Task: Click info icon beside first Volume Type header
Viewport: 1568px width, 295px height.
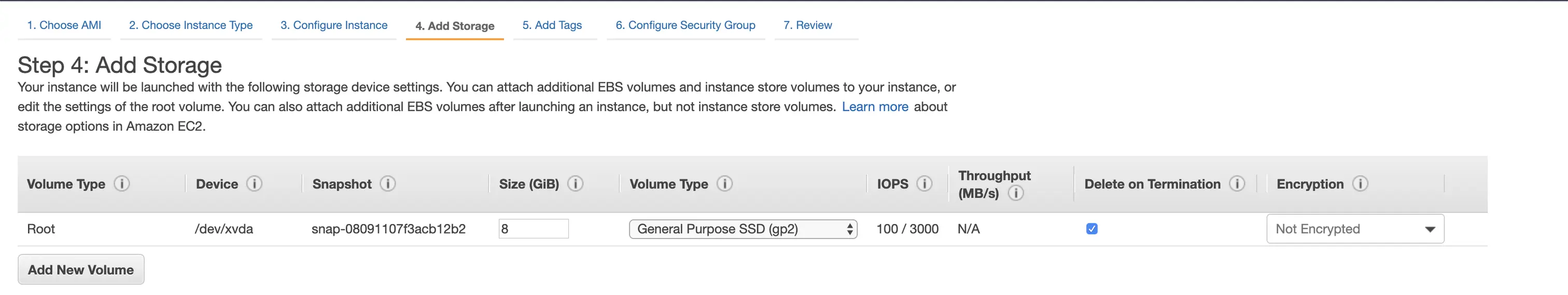Action: click(122, 184)
